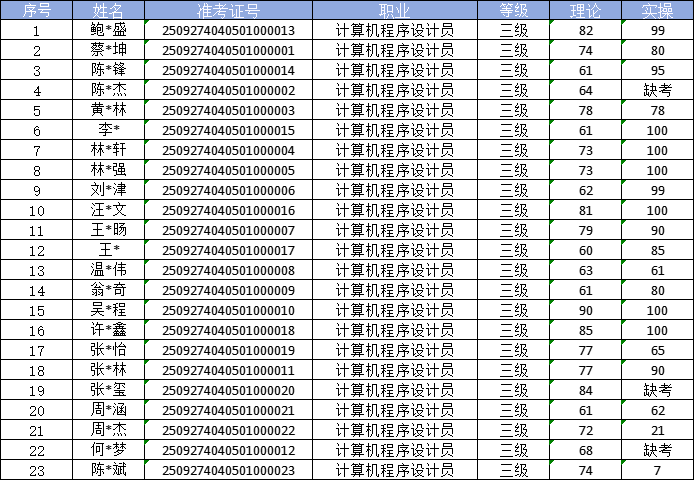Click the 等级 column header
Screen dimensions: 694x480
point(513,10)
